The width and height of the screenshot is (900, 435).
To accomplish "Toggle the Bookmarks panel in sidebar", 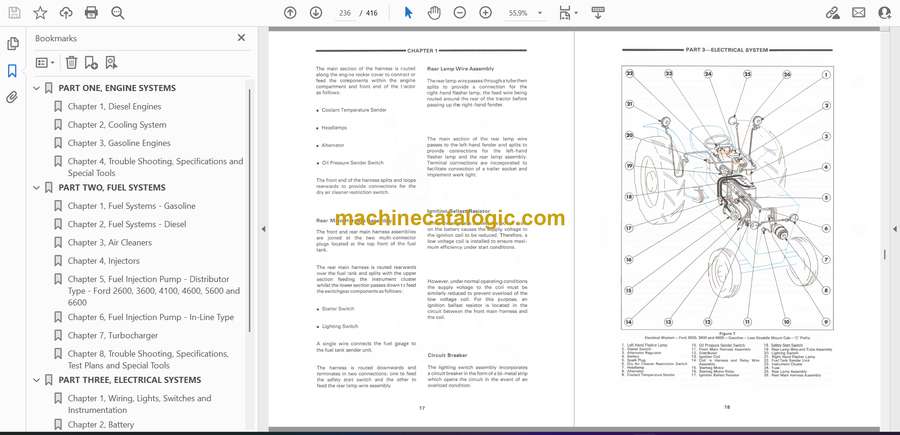I will click(x=12, y=71).
